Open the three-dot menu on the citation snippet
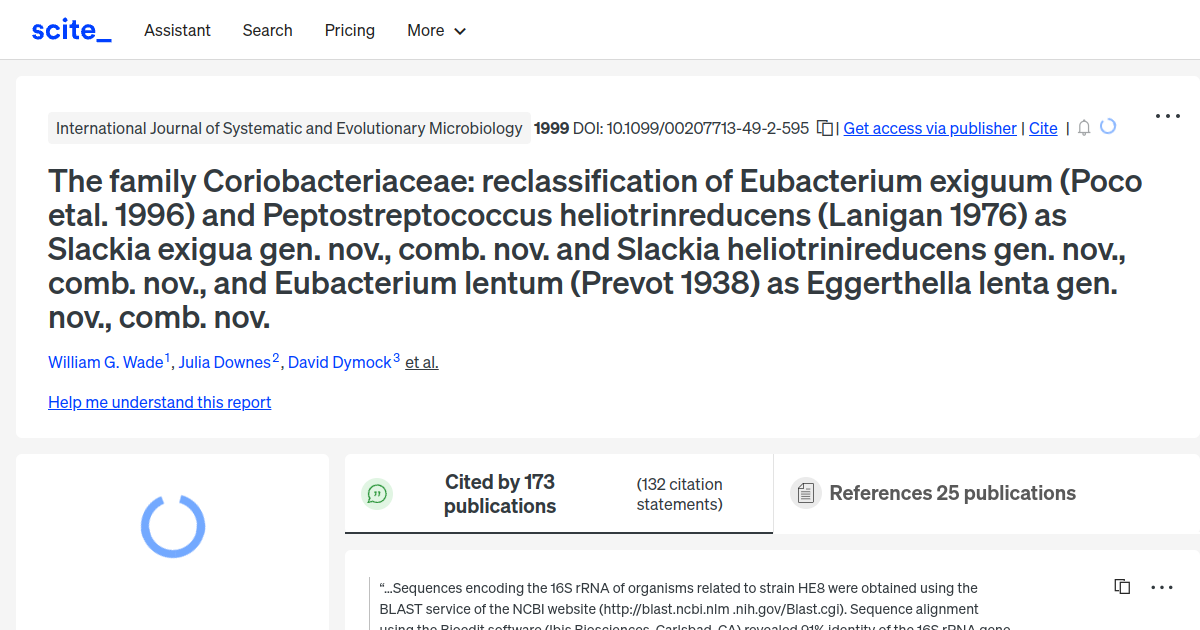The height and width of the screenshot is (630, 1200). pos(1161,586)
